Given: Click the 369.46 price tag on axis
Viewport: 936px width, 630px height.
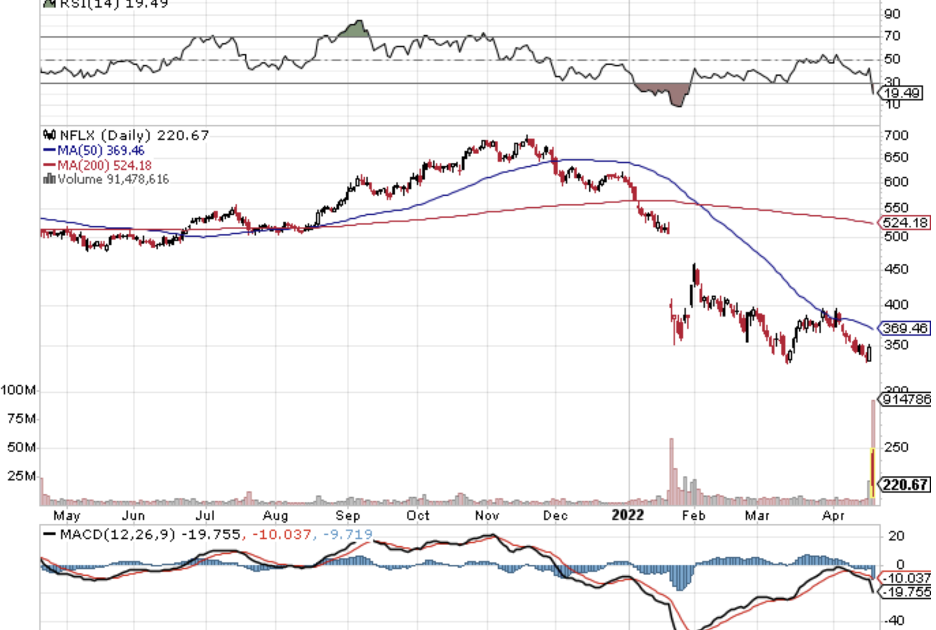Looking at the screenshot, I should click(x=905, y=328).
